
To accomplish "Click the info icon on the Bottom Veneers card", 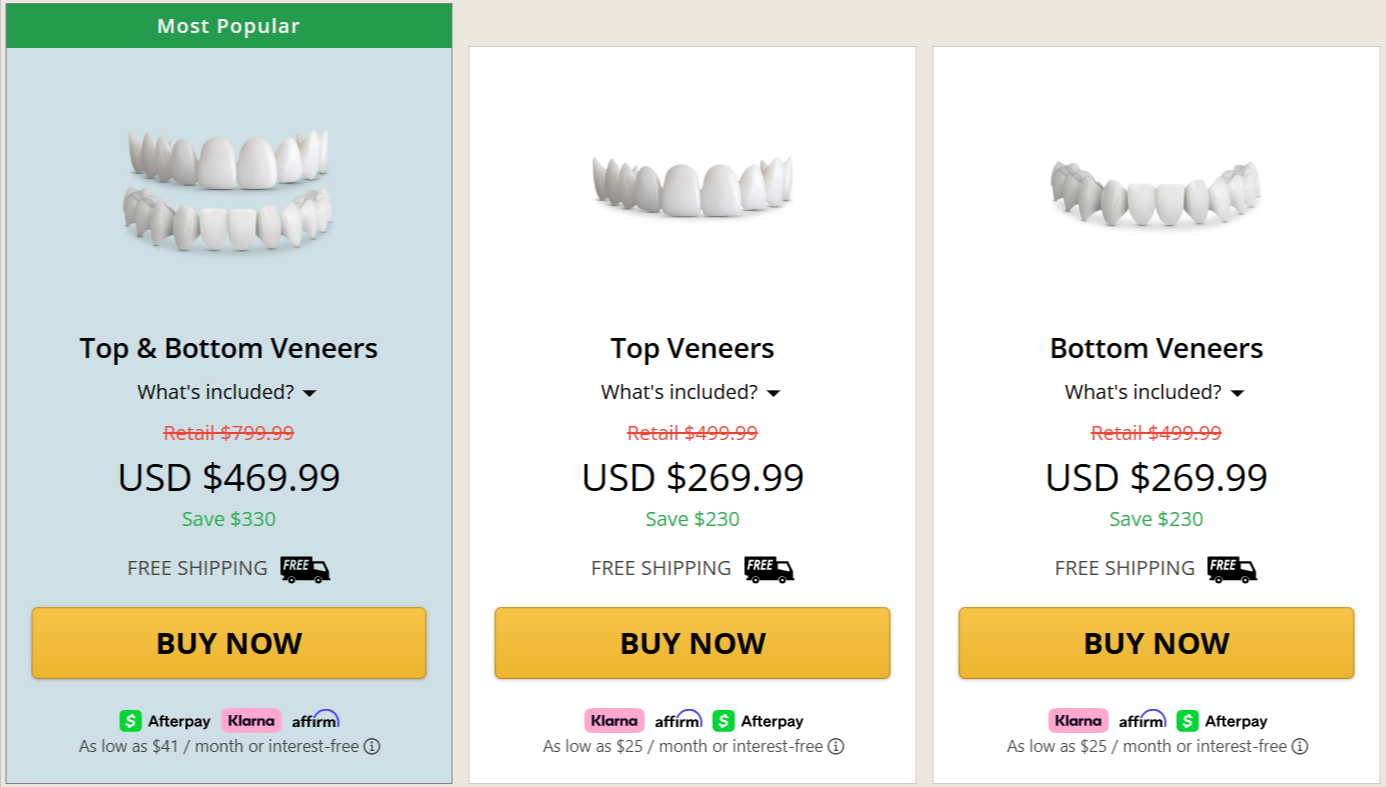I will click(x=1298, y=746).
